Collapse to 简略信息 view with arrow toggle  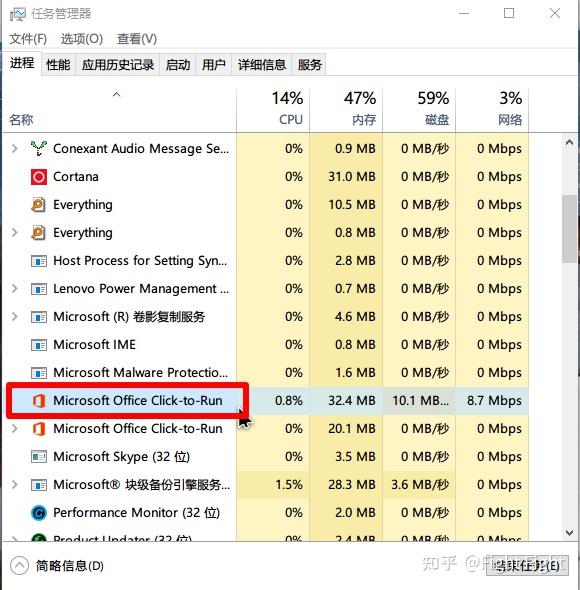[x=20, y=566]
